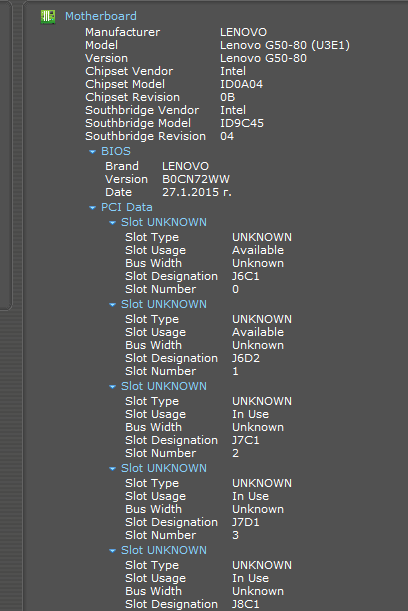Select Version value Lenovo G50-80
The width and height of the screenshot is (408, 611).
point(263,58)
